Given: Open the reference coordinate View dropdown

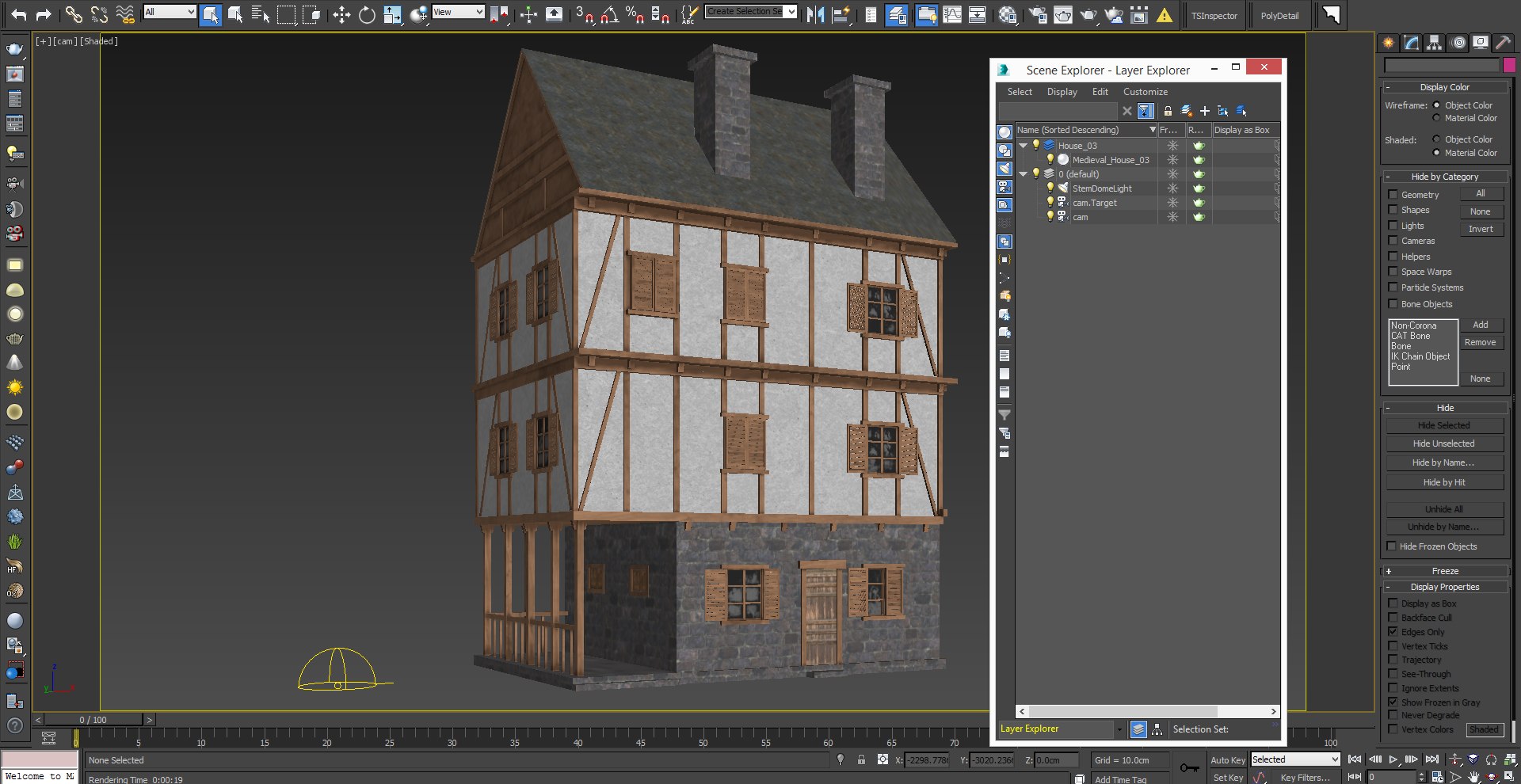Looking at the screenshot, I should pyautogui.click(x=458, y=12).
